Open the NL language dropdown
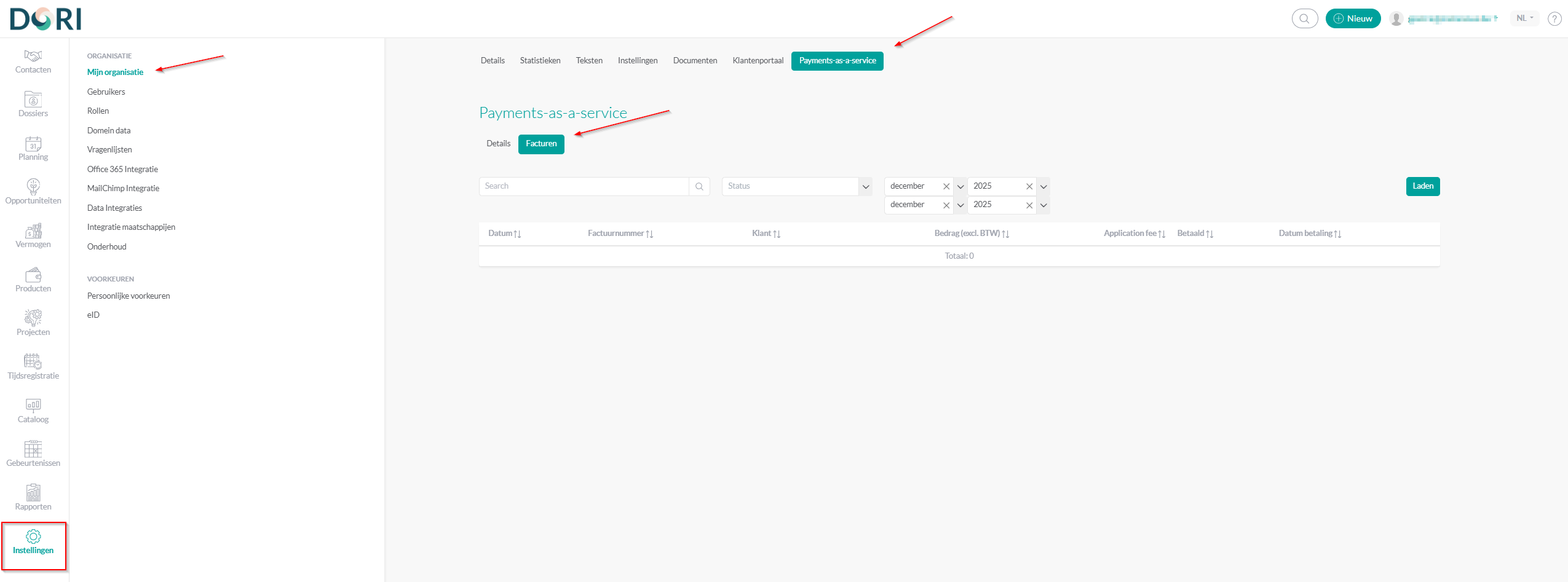This screenshot has height=582, width=1568. [1524, 18]
